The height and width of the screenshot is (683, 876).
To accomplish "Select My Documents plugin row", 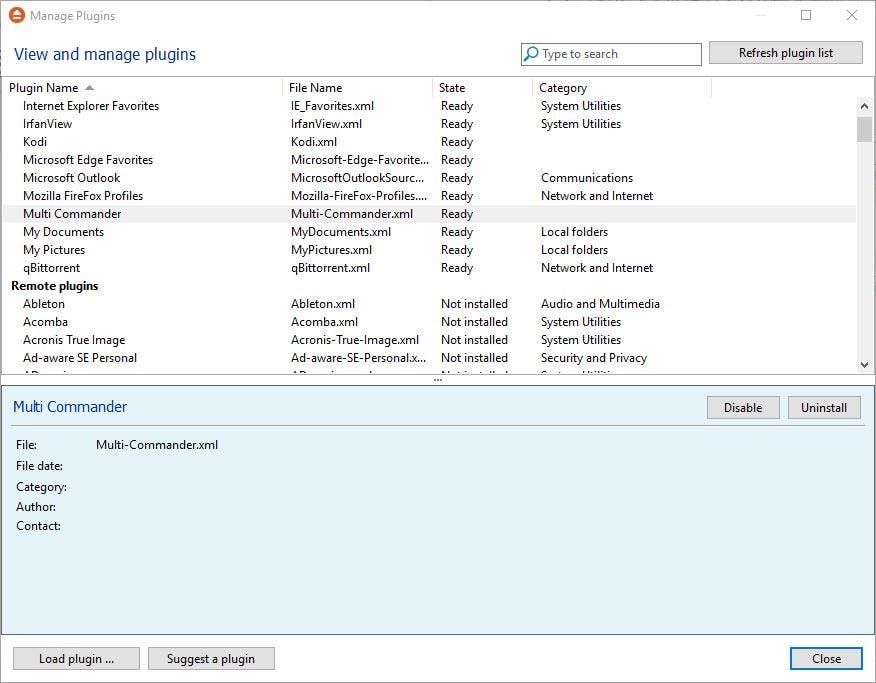I will (429, 232).
